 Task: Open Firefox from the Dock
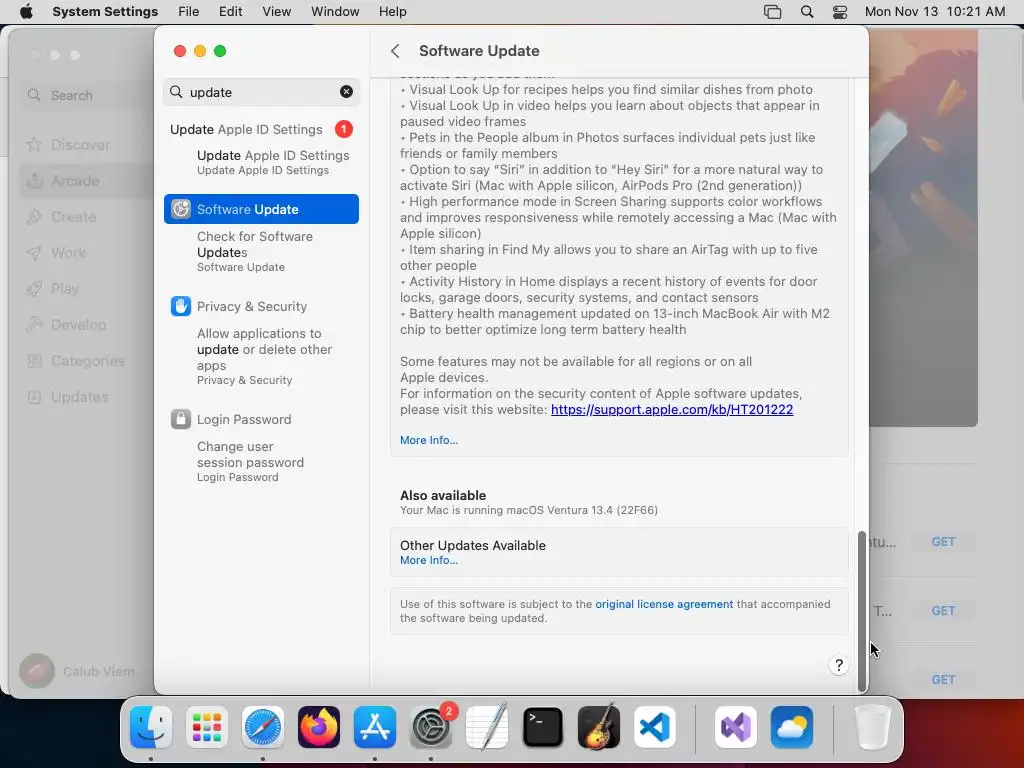[319, 726]
